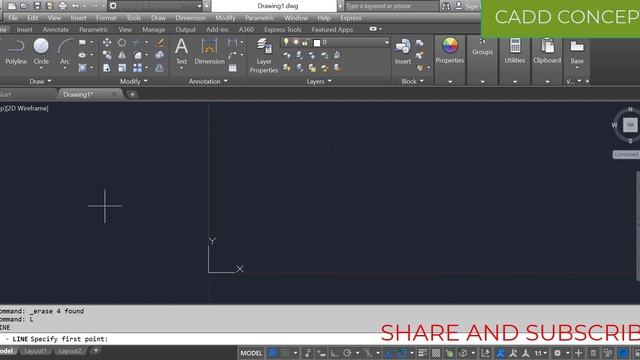Image resolution: width=640 pixels, height=360 pixels.
Task: Toggle lineweight display in status bar
Action: [x=423, y=353]
